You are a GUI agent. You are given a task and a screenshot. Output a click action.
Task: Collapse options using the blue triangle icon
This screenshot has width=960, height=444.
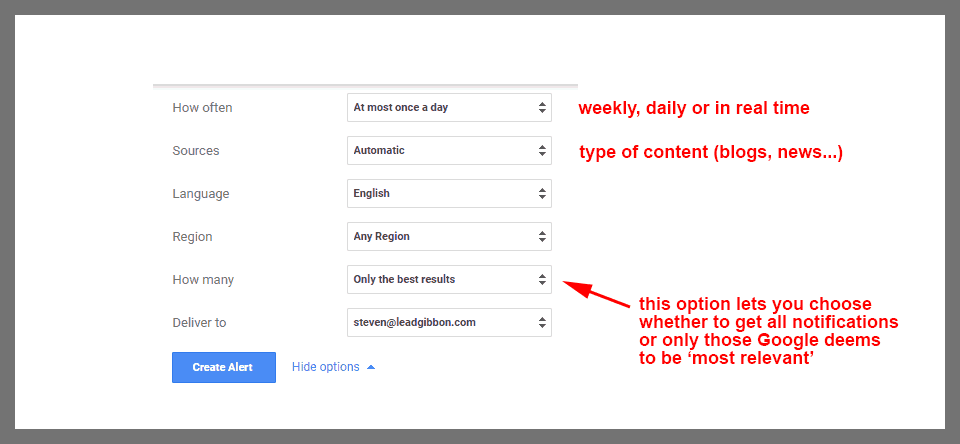pos(371,367)
